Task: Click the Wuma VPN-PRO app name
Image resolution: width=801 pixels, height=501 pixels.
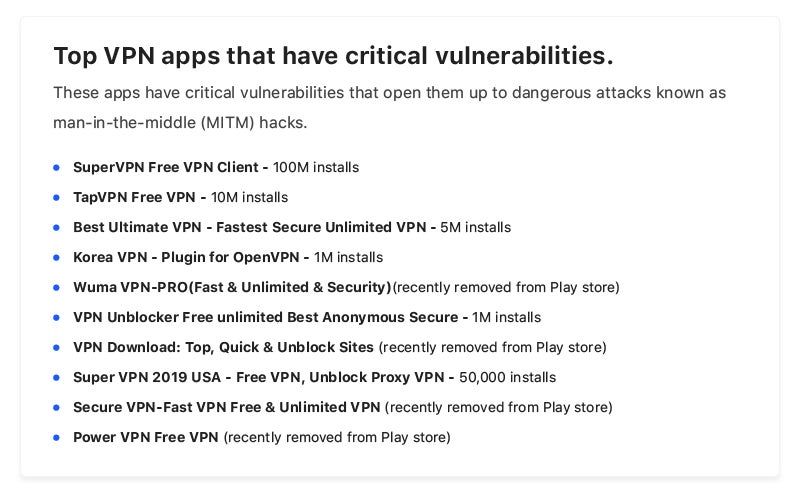Action: point(232,288)
